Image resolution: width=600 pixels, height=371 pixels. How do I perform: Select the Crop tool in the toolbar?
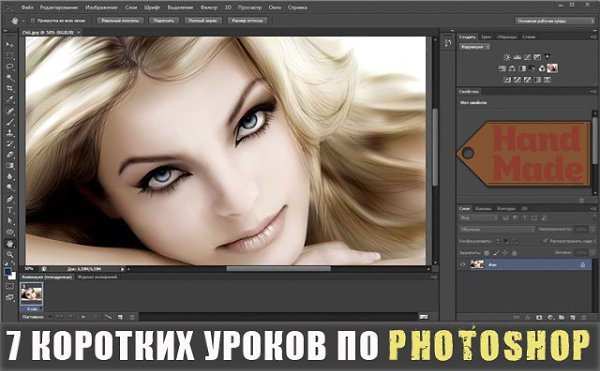click(x=10, y=88)
